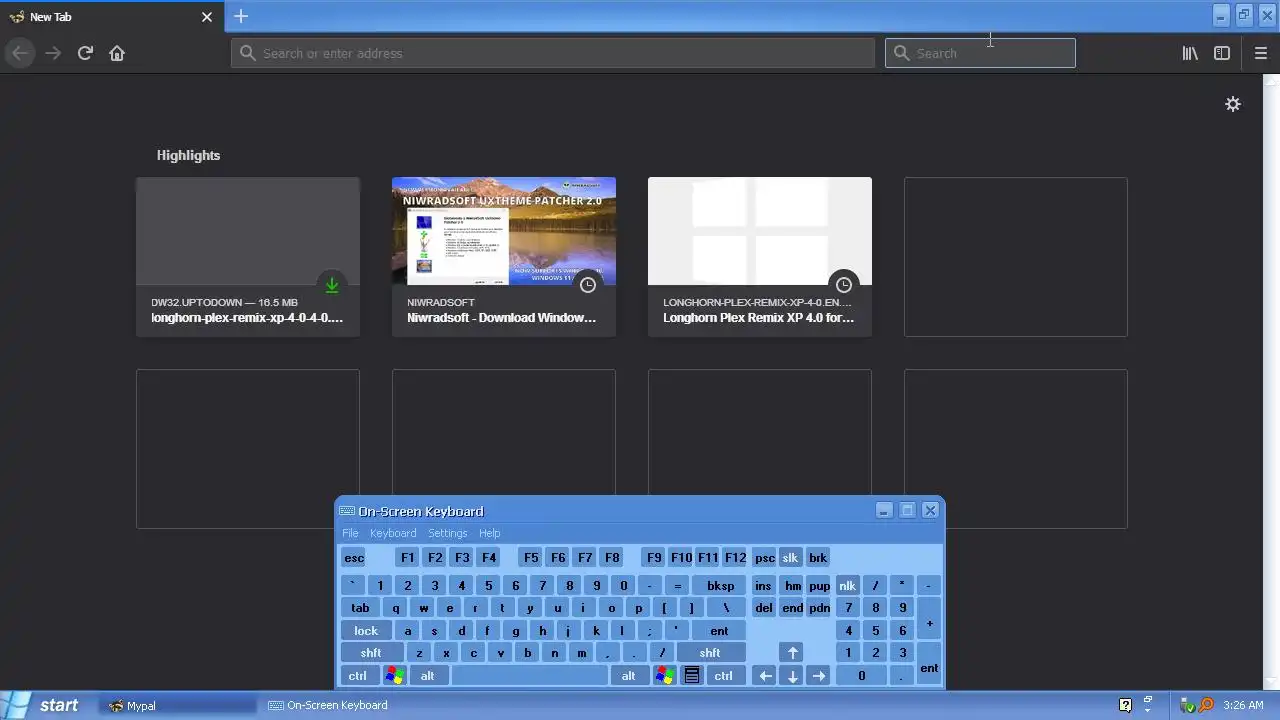Image resolution: width=1280 pixels, height=720 pixels.
Task: Open the longhorn-plex-remix-xp-4-0-4-0 download card
Action: click(x=248, y=257)
